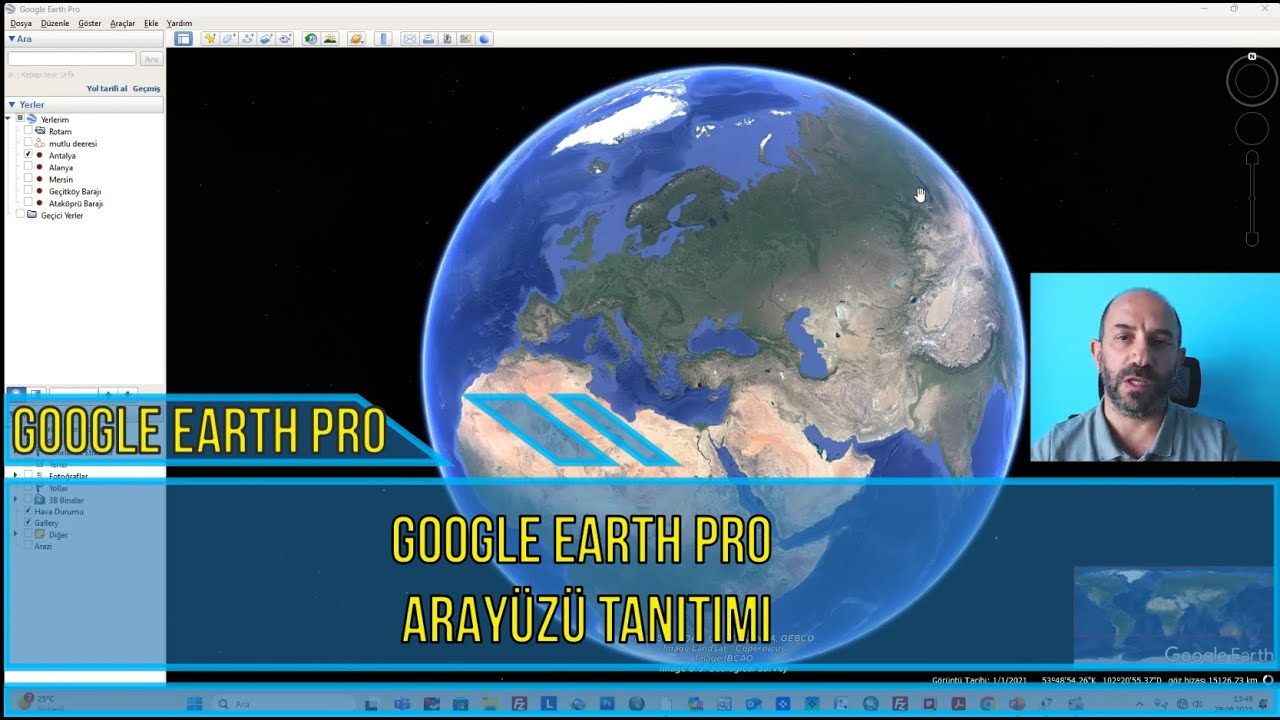This screenshot has height=720, width=1280.
Task: Open the Düzenle menu
Action: point(55,23)
